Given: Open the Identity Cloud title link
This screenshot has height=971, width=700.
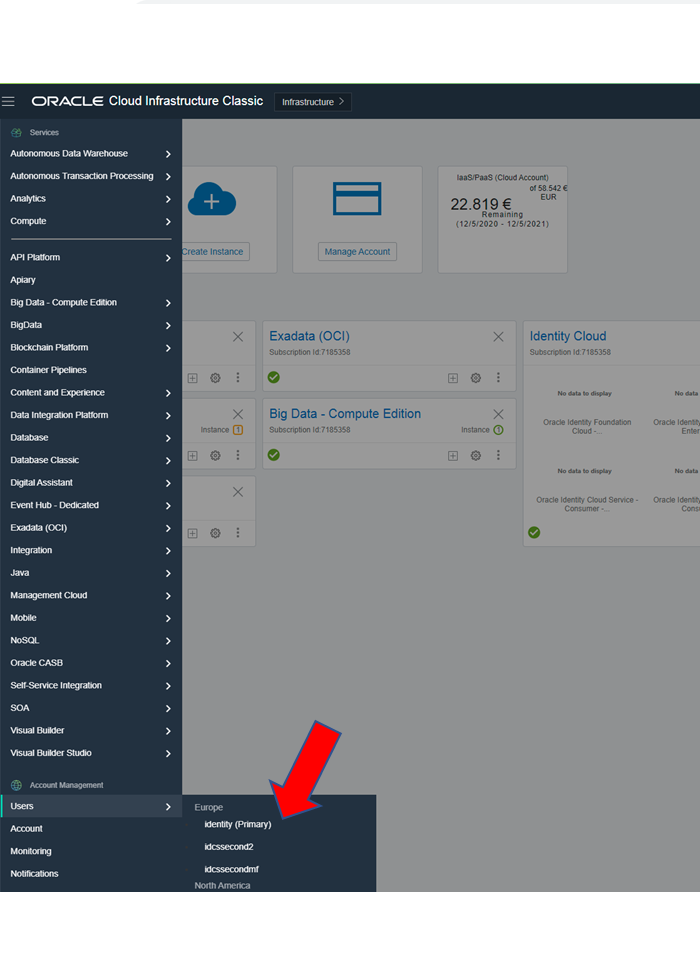Looking at the screenshot, I should (567, 336).
